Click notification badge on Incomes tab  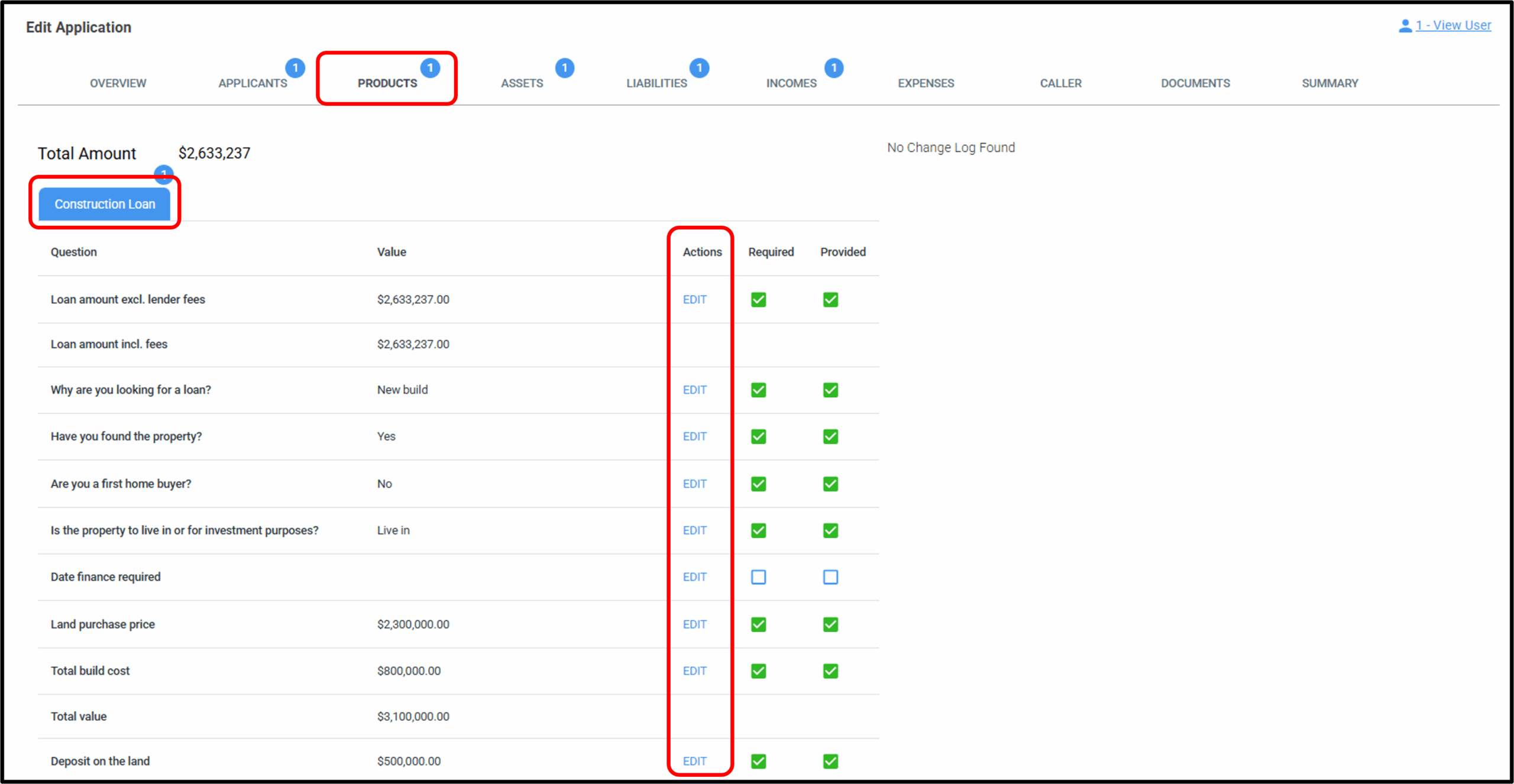[x=833, y=68]
